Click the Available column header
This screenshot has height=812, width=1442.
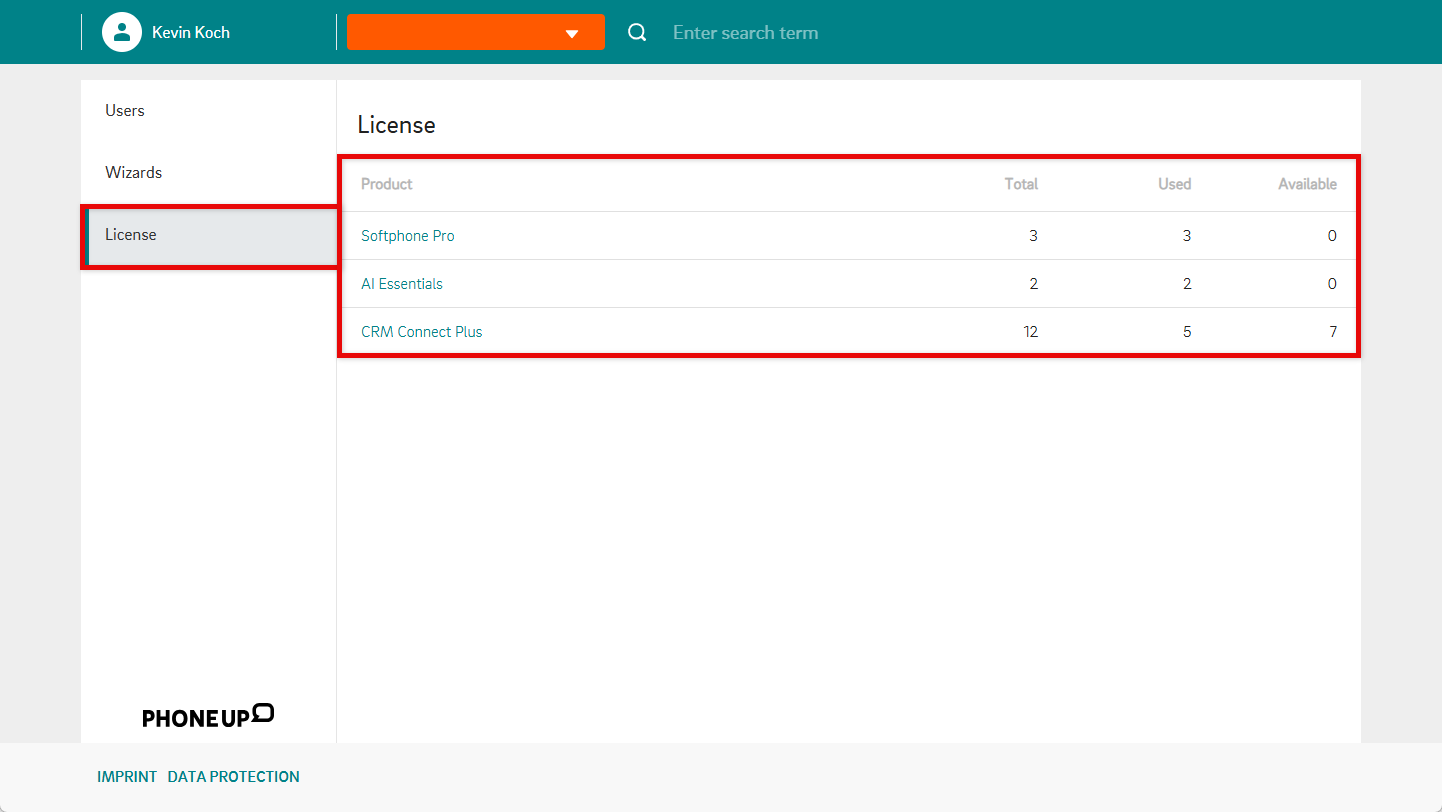[1307, 184]
